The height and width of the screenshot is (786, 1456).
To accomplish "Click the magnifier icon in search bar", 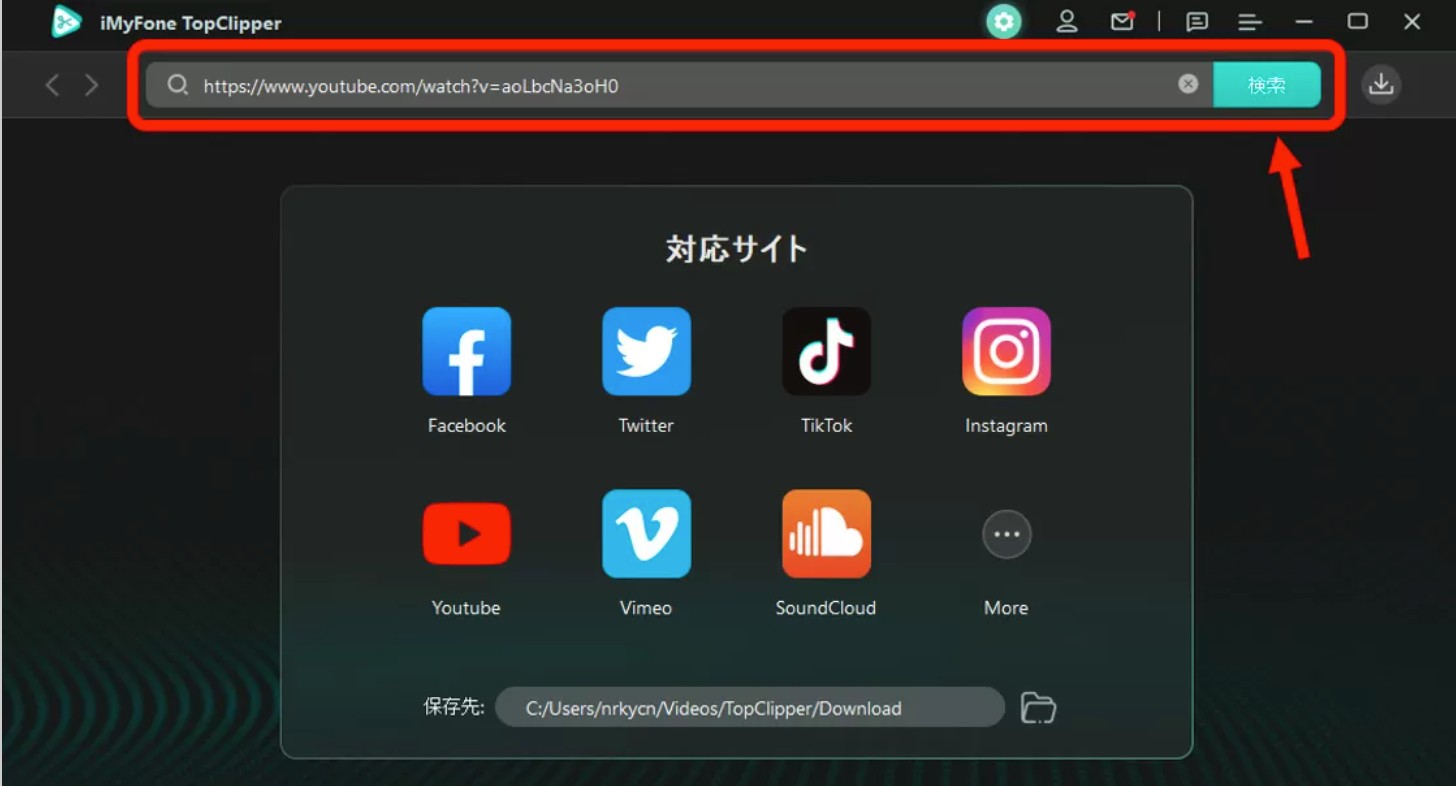I will (177, 85).
